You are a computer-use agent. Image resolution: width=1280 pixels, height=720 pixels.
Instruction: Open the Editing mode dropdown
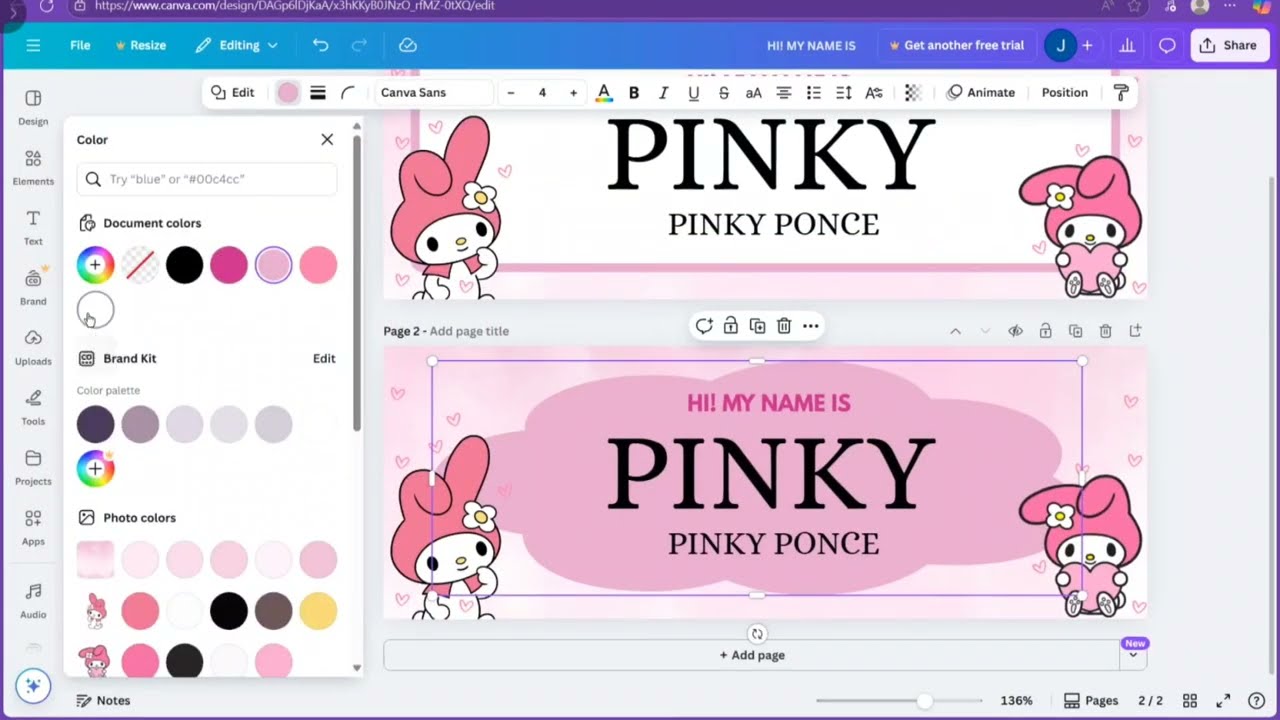point(236,45)
